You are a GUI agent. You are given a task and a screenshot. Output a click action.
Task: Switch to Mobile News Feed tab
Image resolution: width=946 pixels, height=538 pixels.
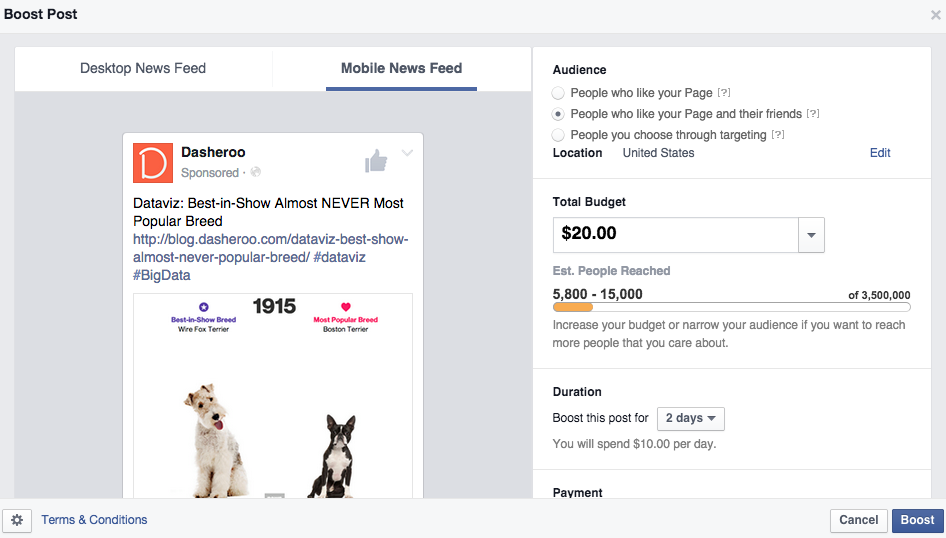click(401, 69)
